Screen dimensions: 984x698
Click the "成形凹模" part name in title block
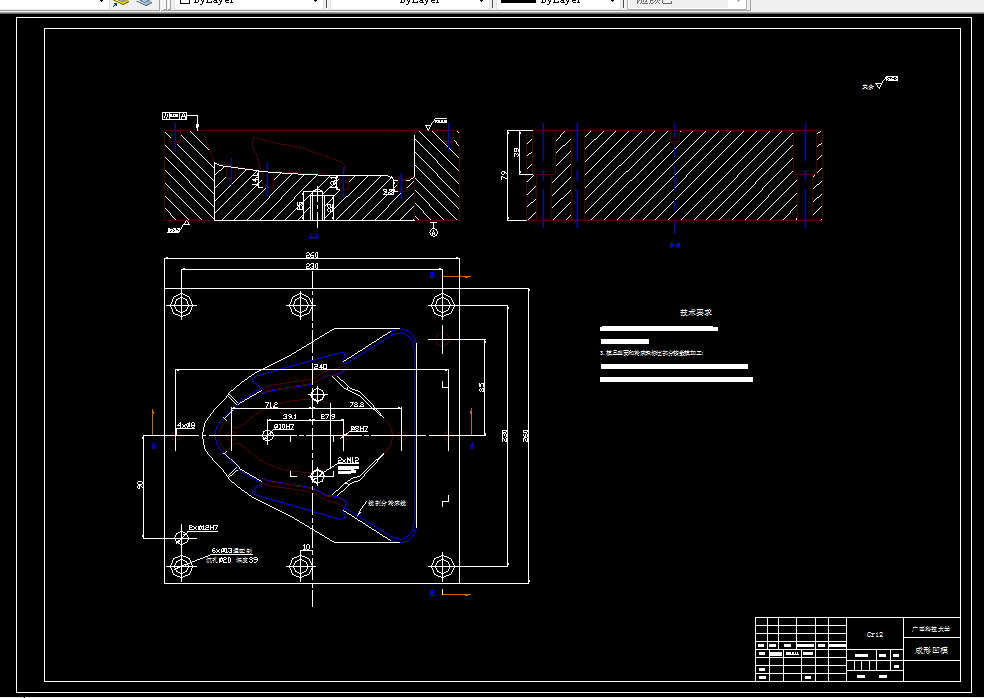[931, 650]
